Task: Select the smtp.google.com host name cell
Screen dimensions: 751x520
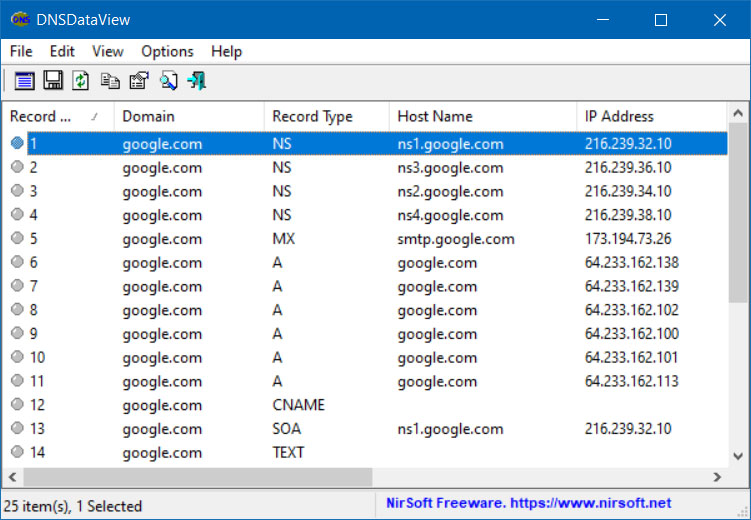Action: [456, 238]
